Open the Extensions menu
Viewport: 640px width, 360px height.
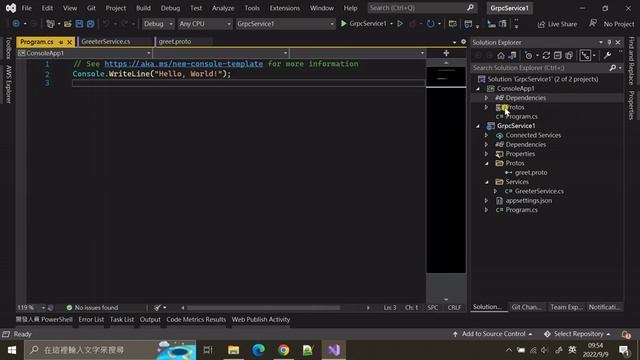pyautogui.click(x=284, y=8)
